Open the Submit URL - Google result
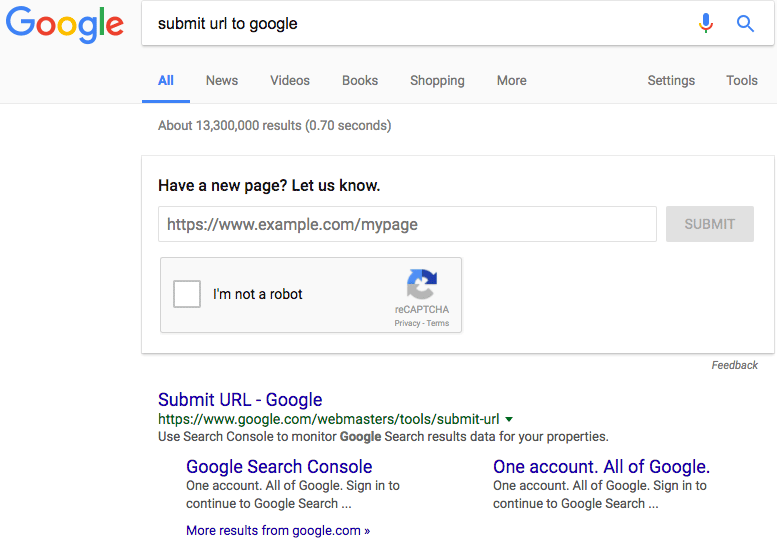 click(x=240, y=400)
